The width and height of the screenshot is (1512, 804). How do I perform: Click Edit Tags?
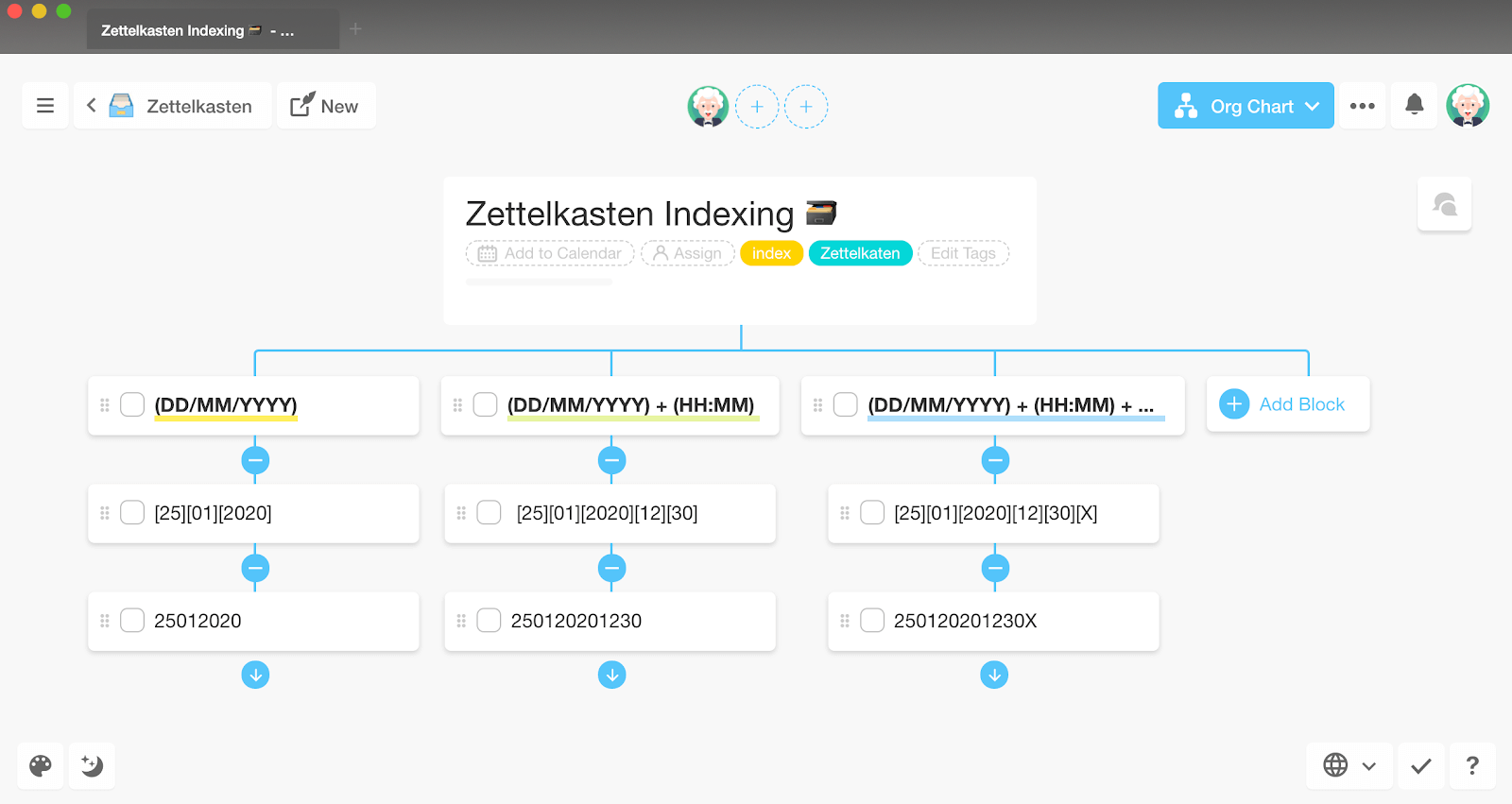tap(963, 253)
